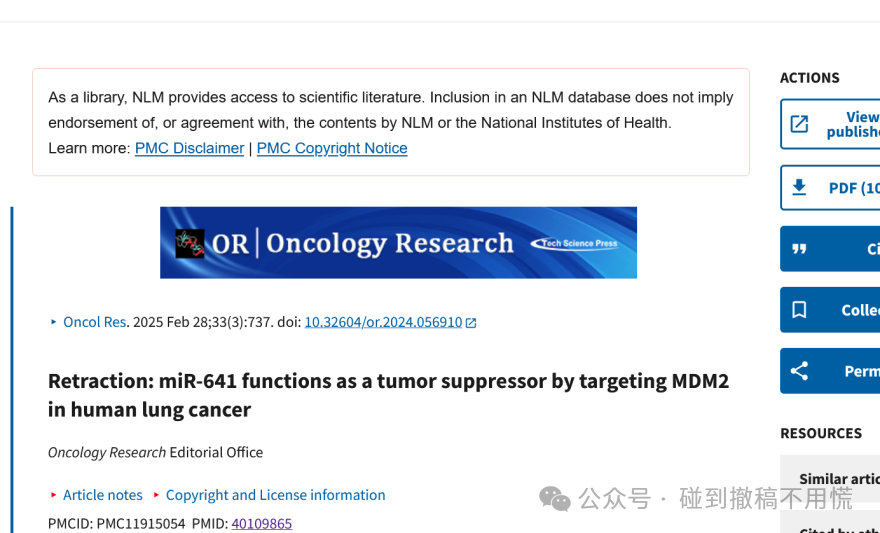Viewport: 880px width, 533px height.
Task: Open PMID 40109865 link
Action: pos(262,523)
